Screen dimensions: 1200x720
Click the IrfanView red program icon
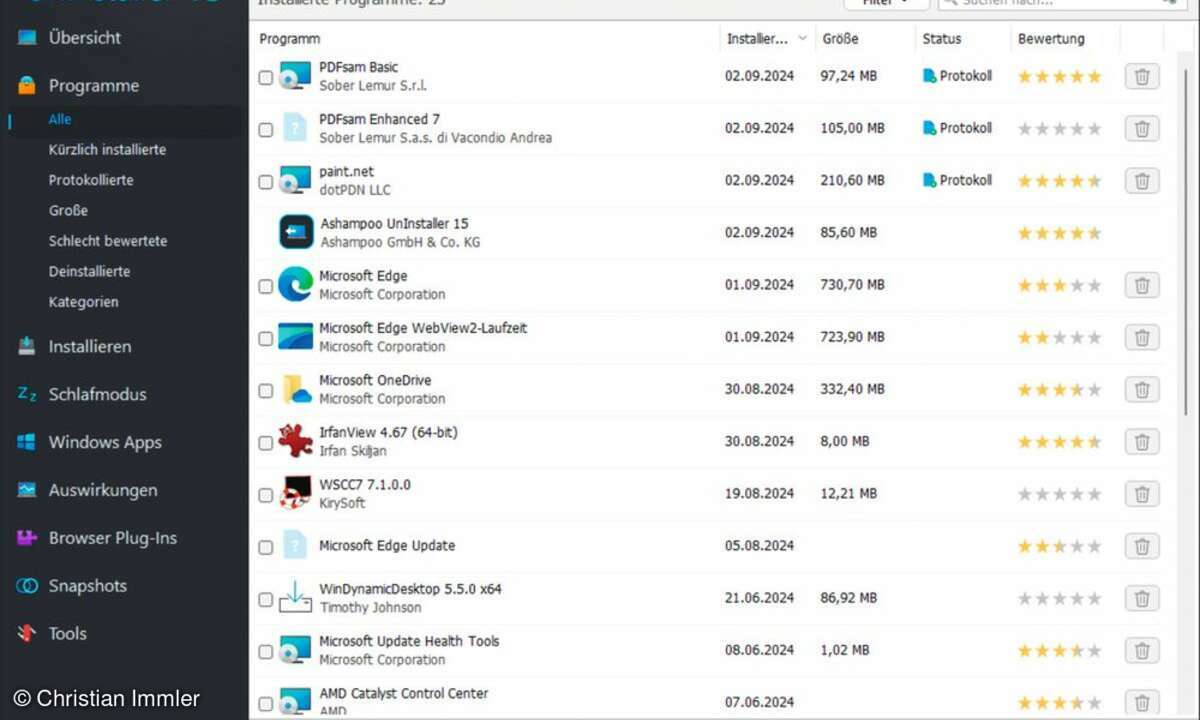pos(296,441)
